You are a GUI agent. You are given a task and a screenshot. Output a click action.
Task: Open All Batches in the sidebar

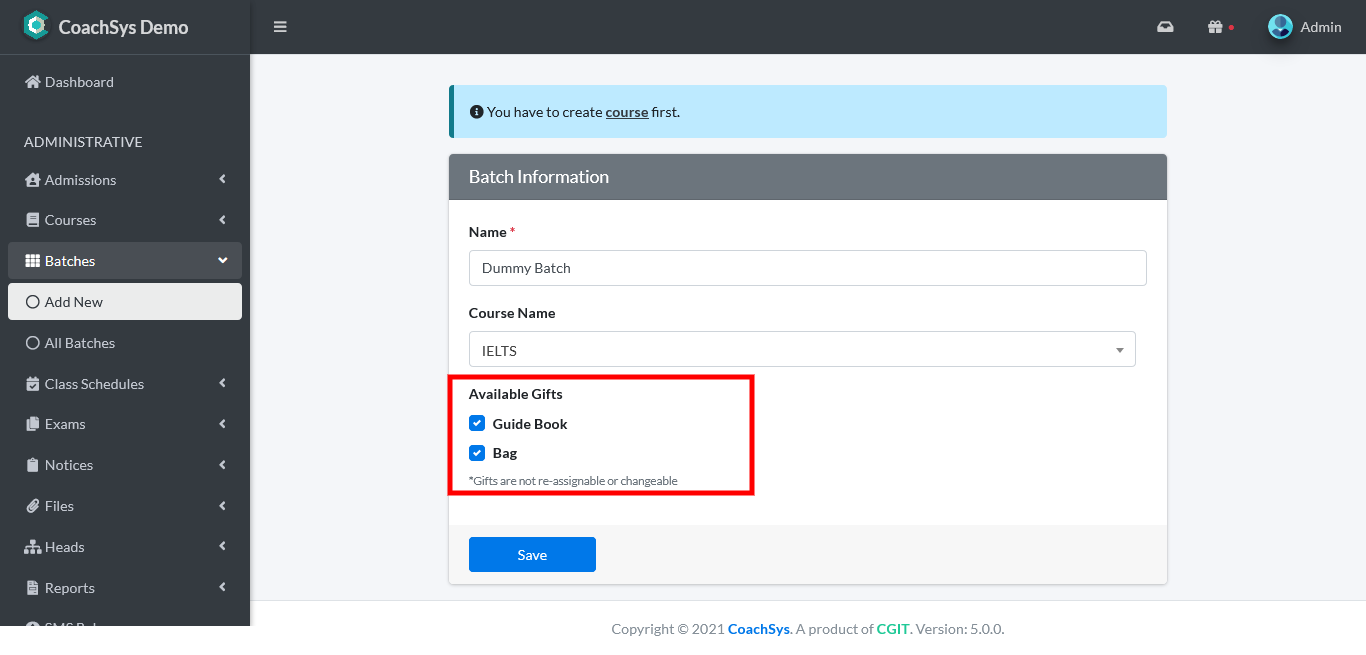click(79, 343)
